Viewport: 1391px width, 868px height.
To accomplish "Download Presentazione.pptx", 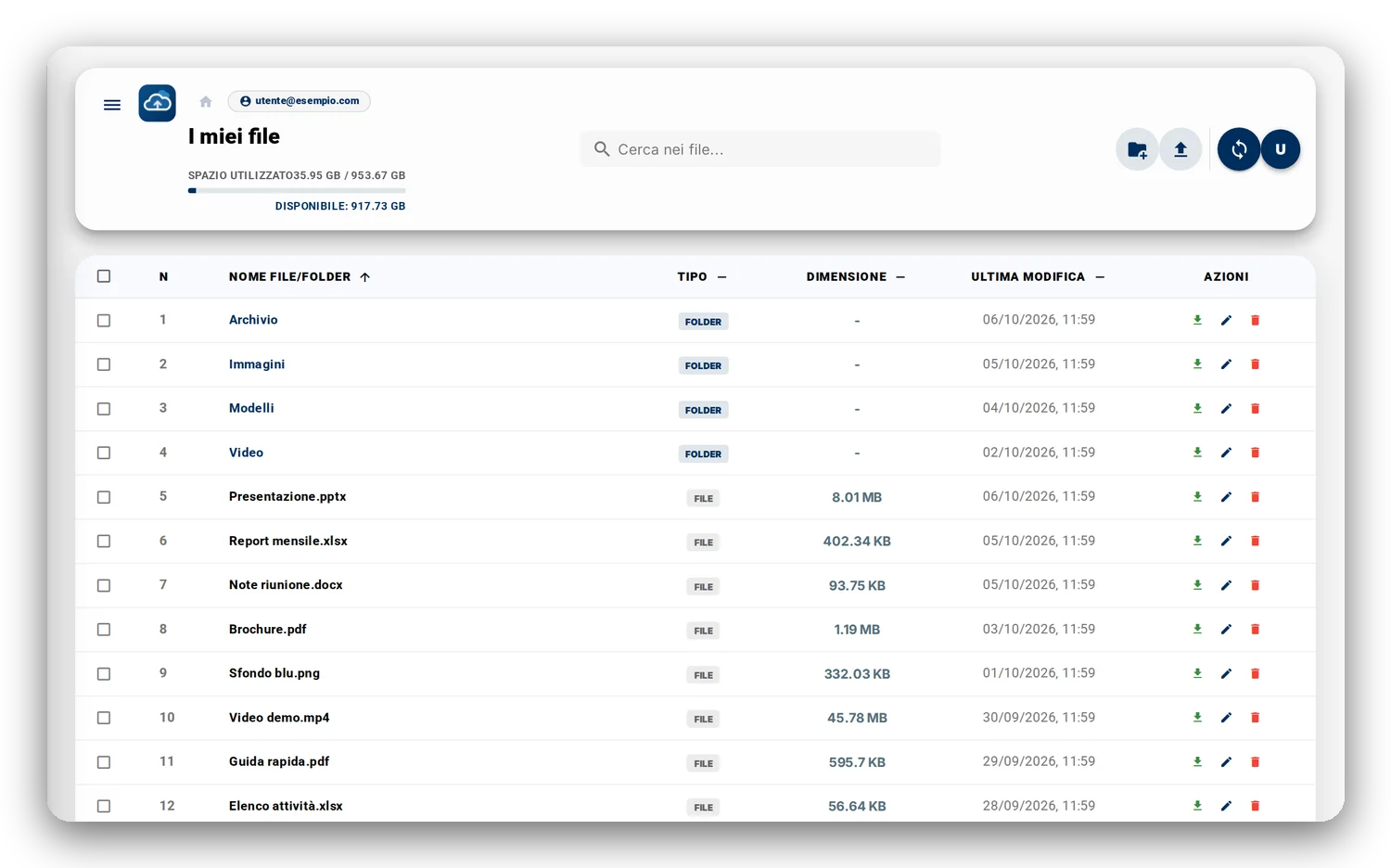I will coord(1197,497).
